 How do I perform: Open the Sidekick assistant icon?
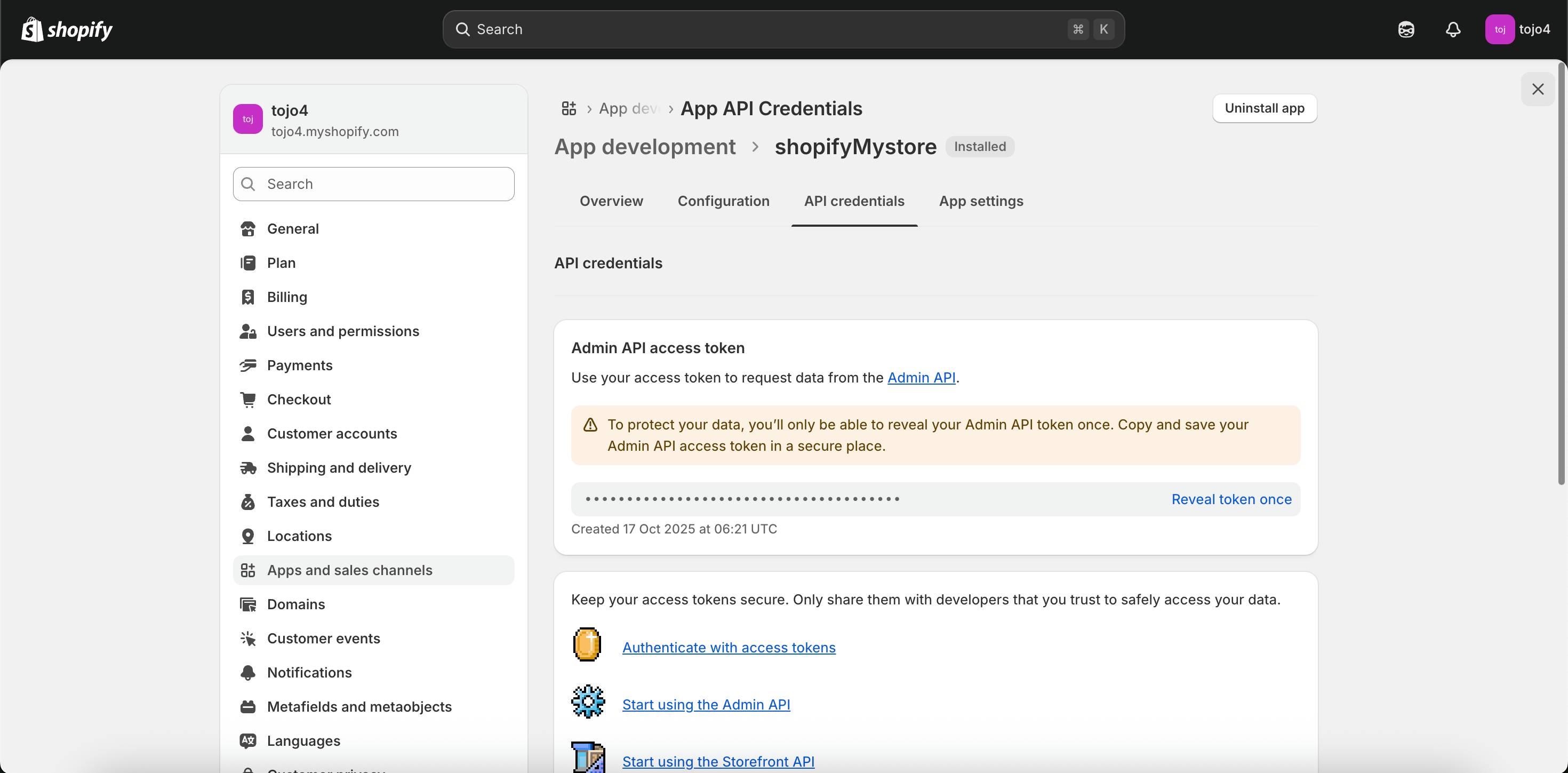[x=1406, y=29]
